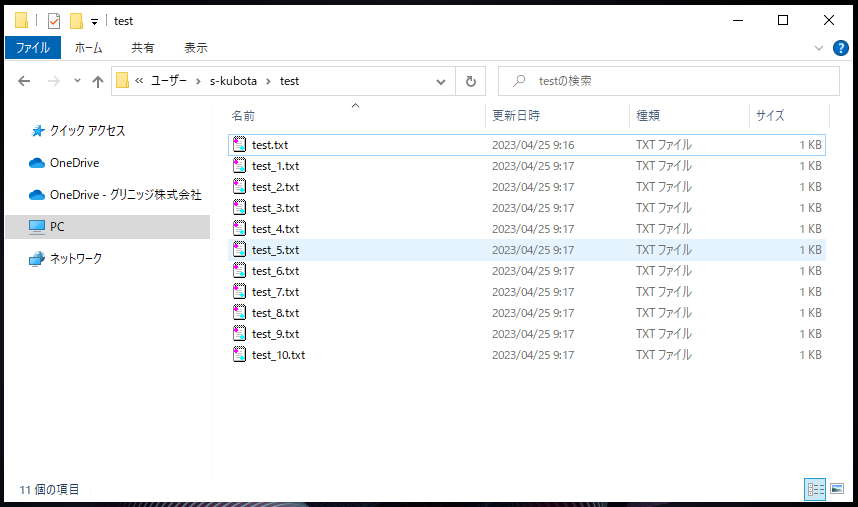Select the file test_9.txt
The width and height of the screenshot is (858, 507).
point(527,334)
